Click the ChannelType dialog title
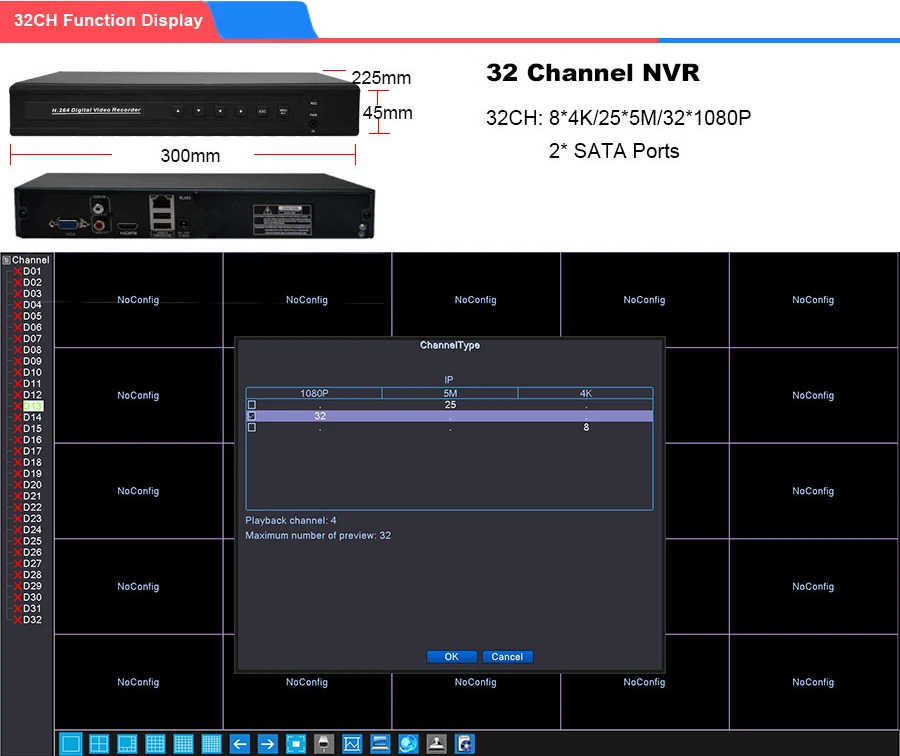The height and width of the screenshot is (756, 900). coord(450,345)
